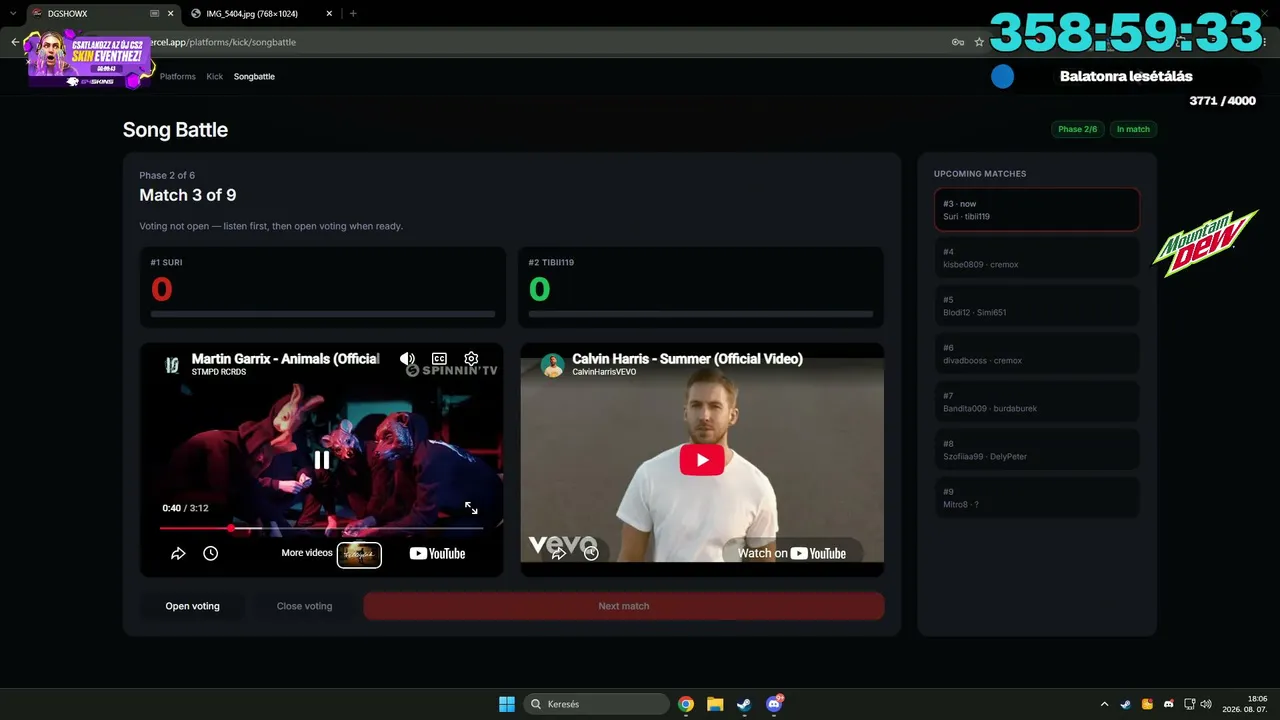Open the More videos thumbnail
This screenshot has width=1280, height=720.
pos(359,554)
